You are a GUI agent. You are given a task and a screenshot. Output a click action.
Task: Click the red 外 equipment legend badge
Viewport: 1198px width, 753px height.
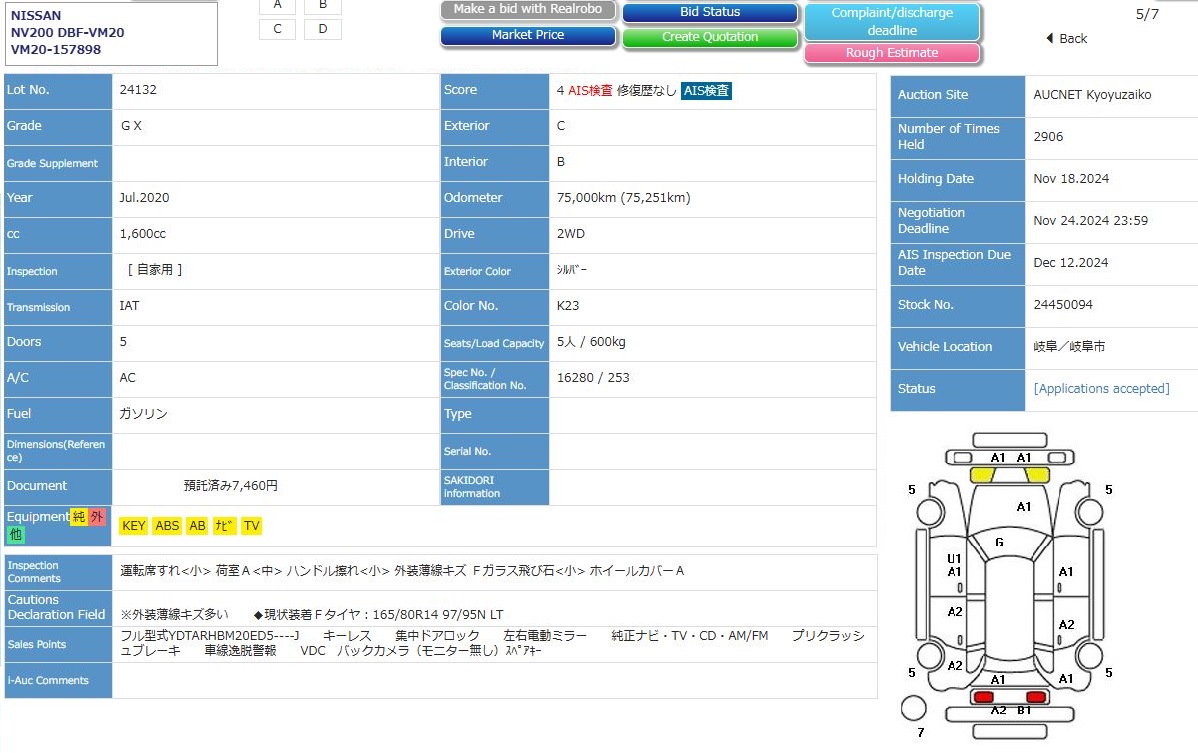coord(96,517)
